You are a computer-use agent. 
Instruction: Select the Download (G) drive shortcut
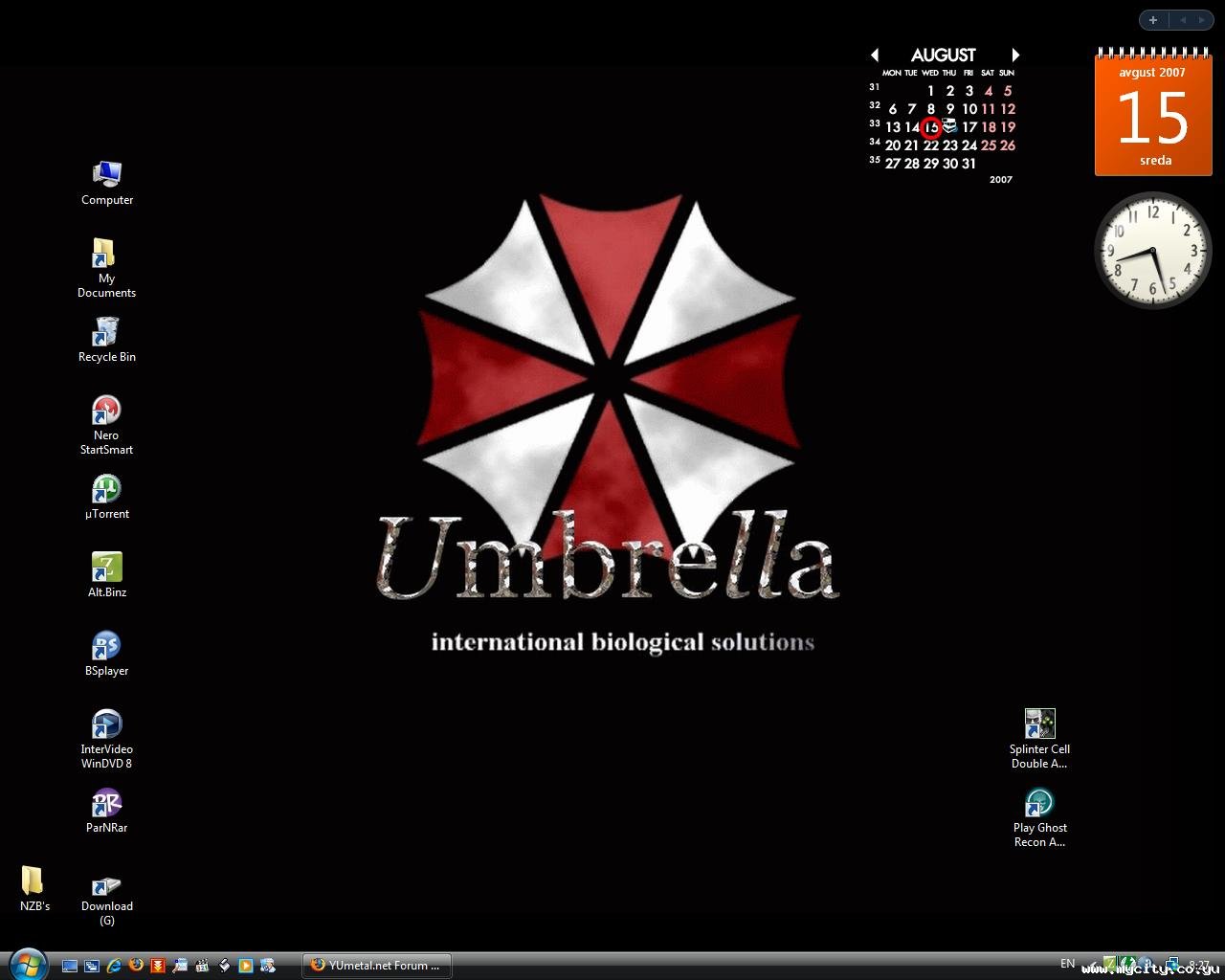pos(106,900)
